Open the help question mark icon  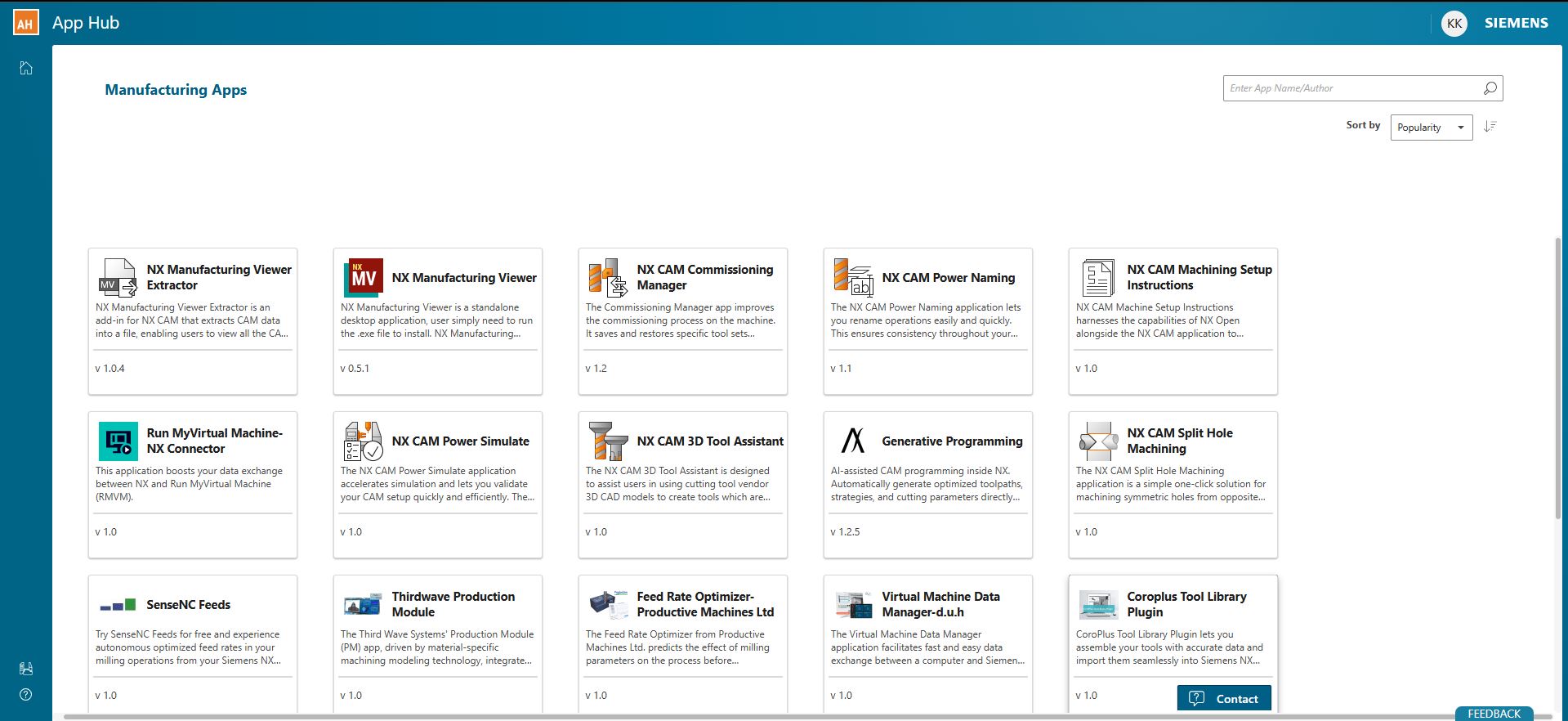pos(26,695)
